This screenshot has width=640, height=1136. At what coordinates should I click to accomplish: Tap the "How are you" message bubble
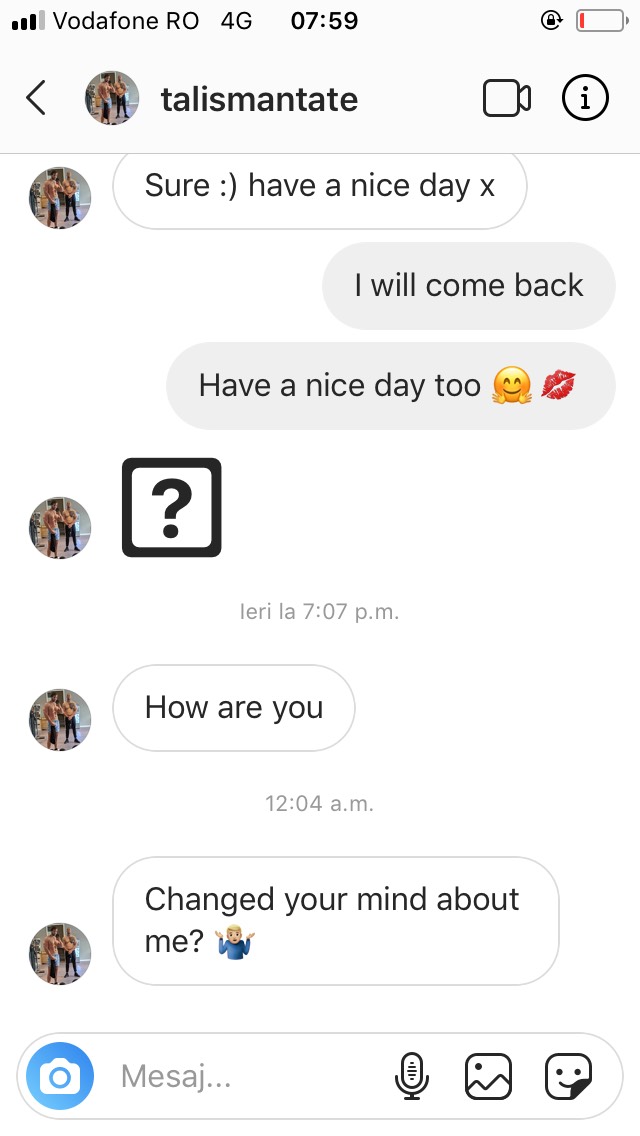234,708
